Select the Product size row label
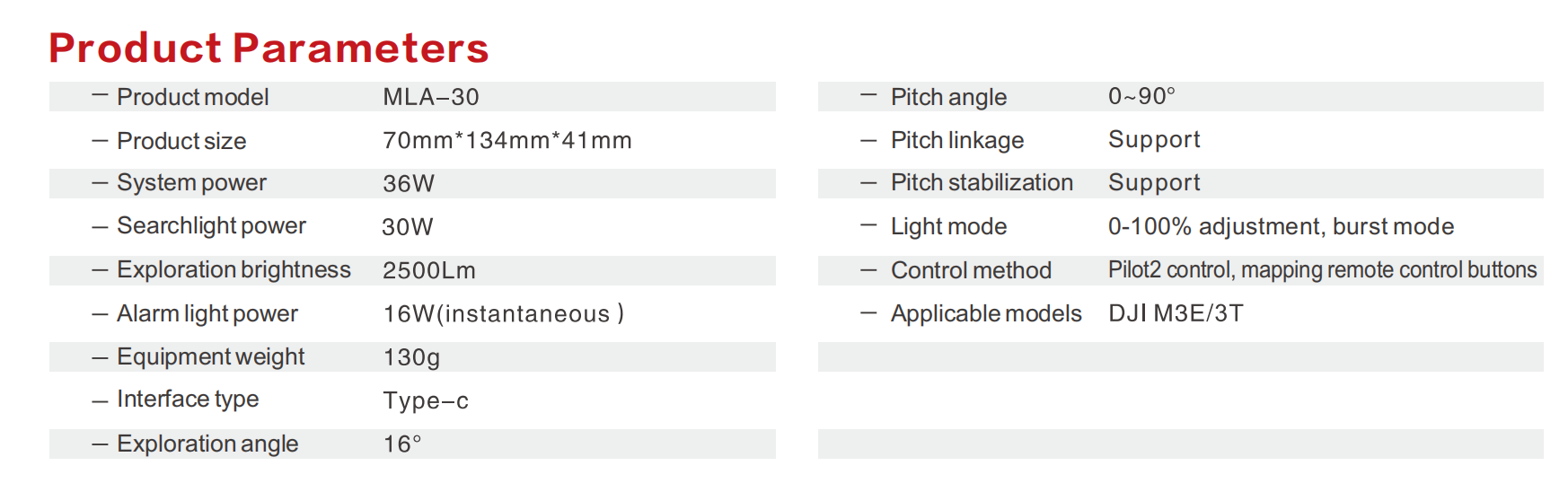 click(181, 141)
